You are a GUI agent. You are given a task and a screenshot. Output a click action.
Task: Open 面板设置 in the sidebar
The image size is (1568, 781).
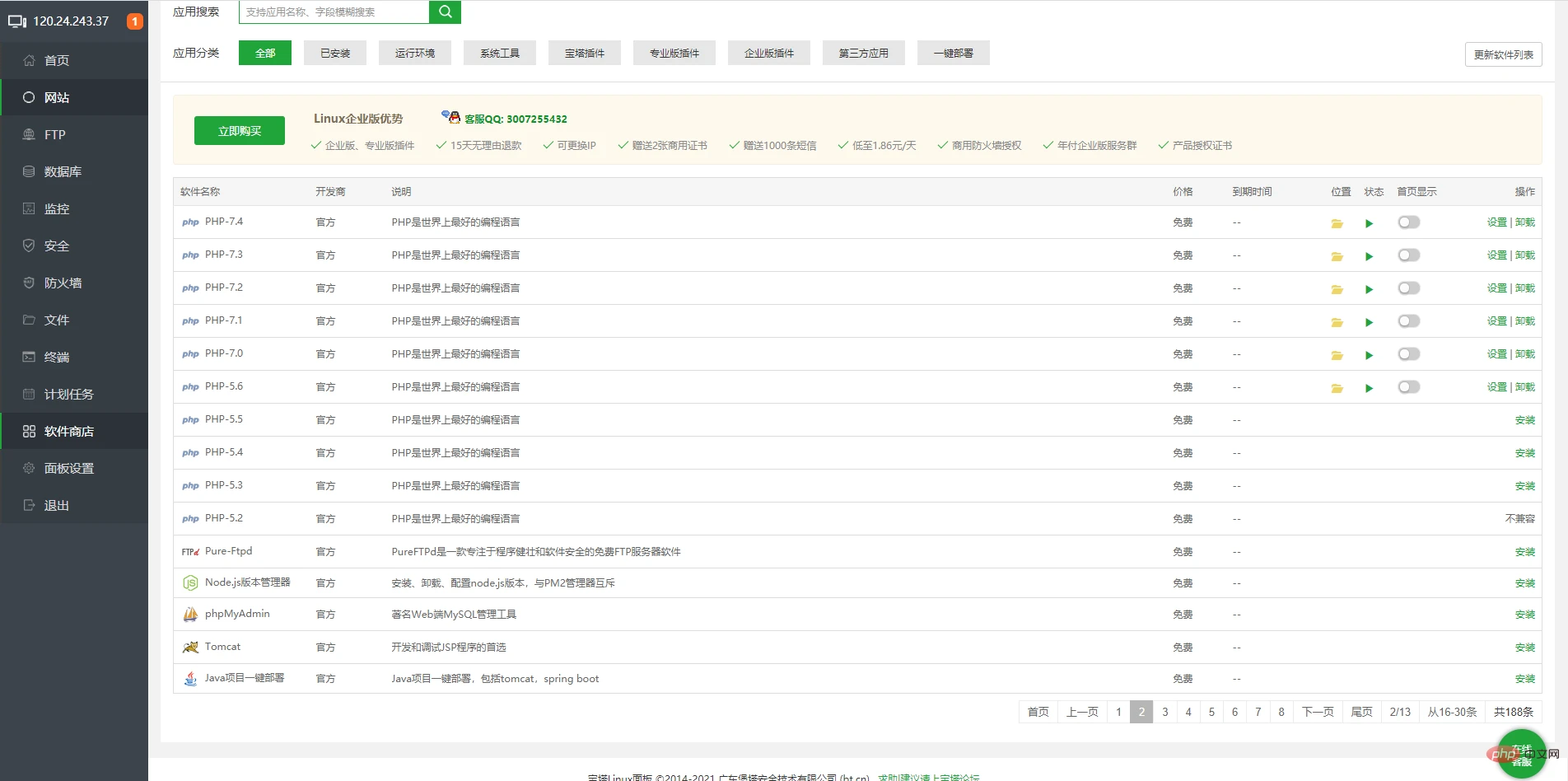click(74, 468)
